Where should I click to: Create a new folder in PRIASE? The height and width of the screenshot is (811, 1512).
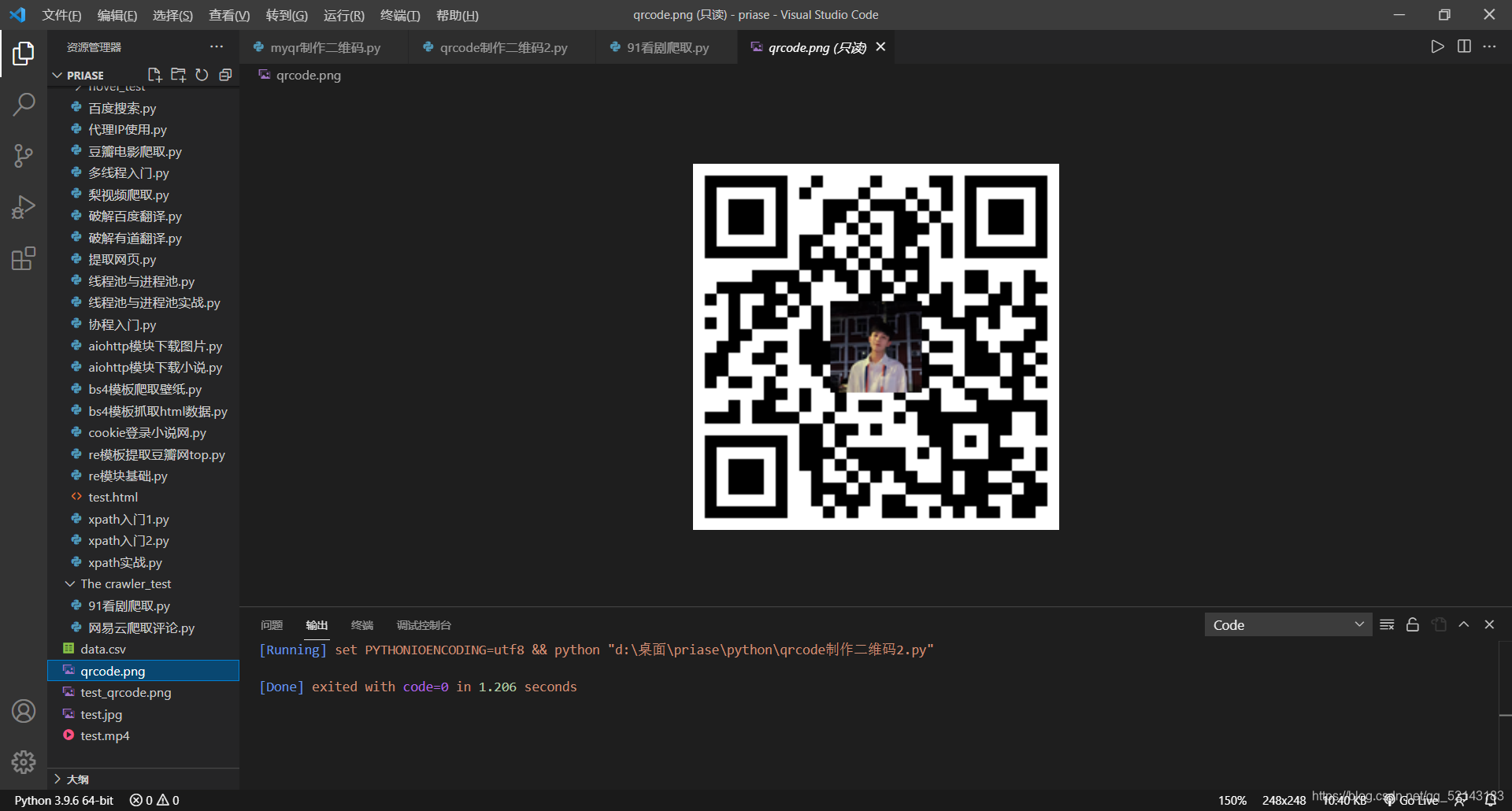178,75
